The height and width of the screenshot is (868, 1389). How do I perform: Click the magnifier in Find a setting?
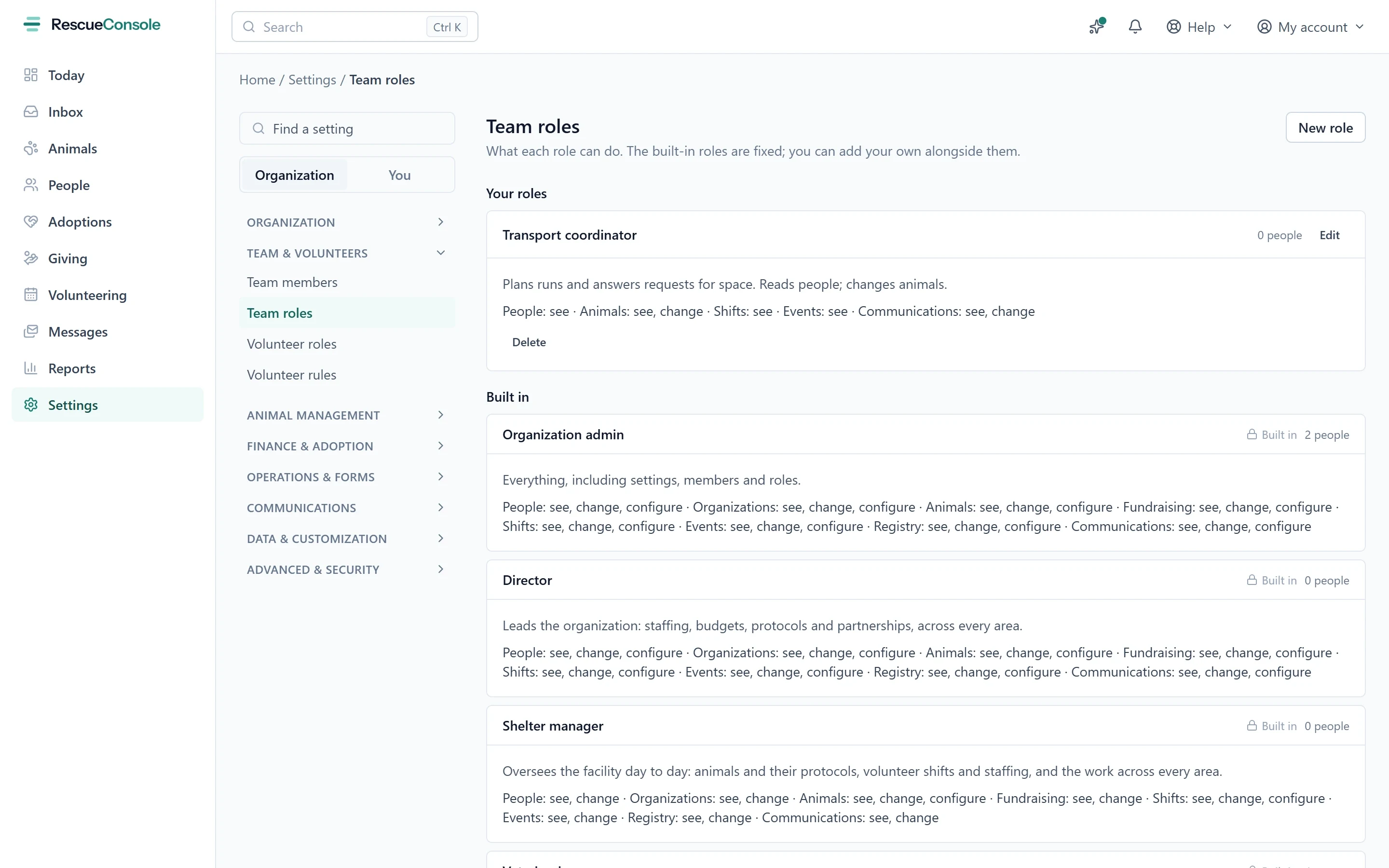tap(259, 129)
